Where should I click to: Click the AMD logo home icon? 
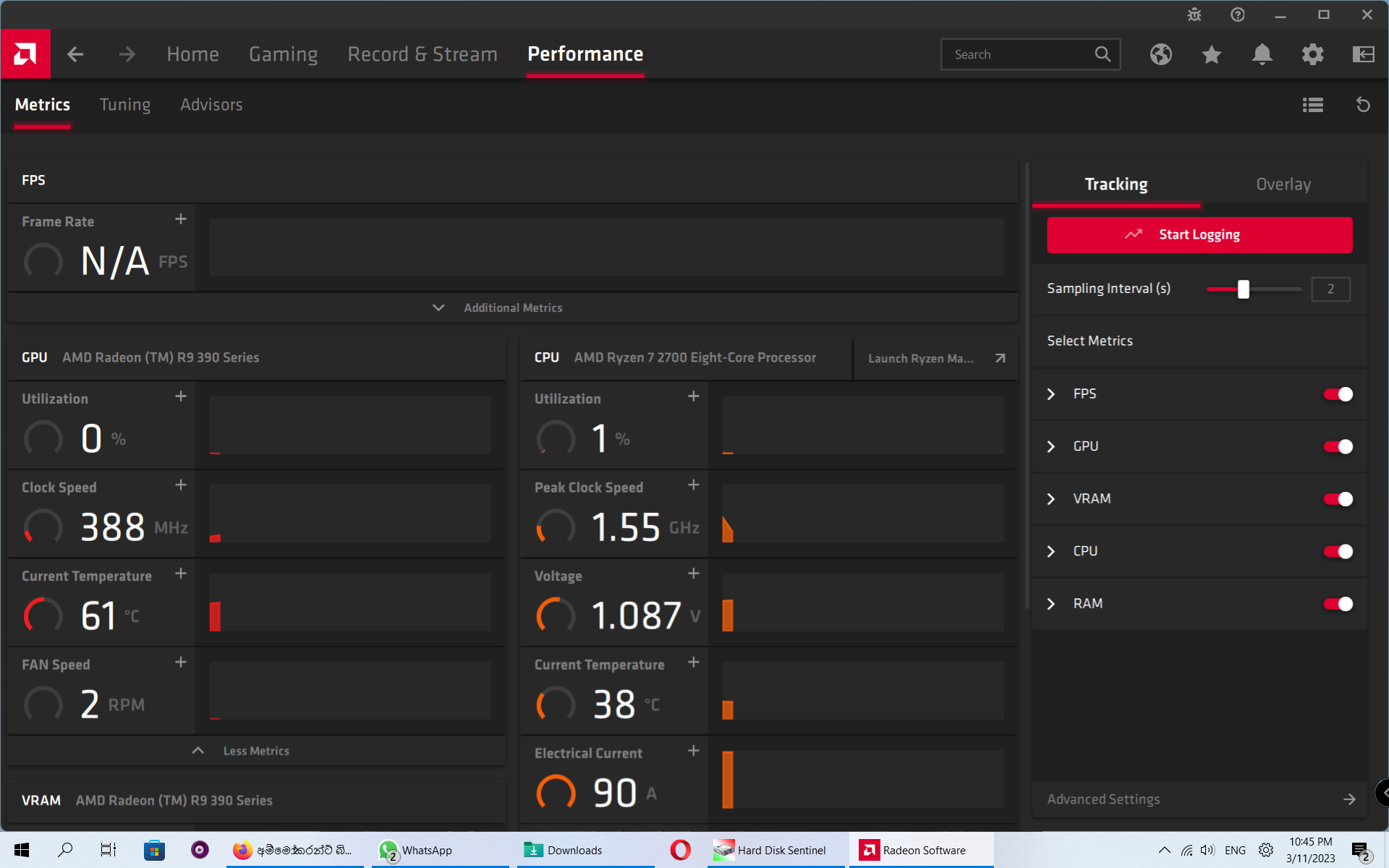click(25, 54)
